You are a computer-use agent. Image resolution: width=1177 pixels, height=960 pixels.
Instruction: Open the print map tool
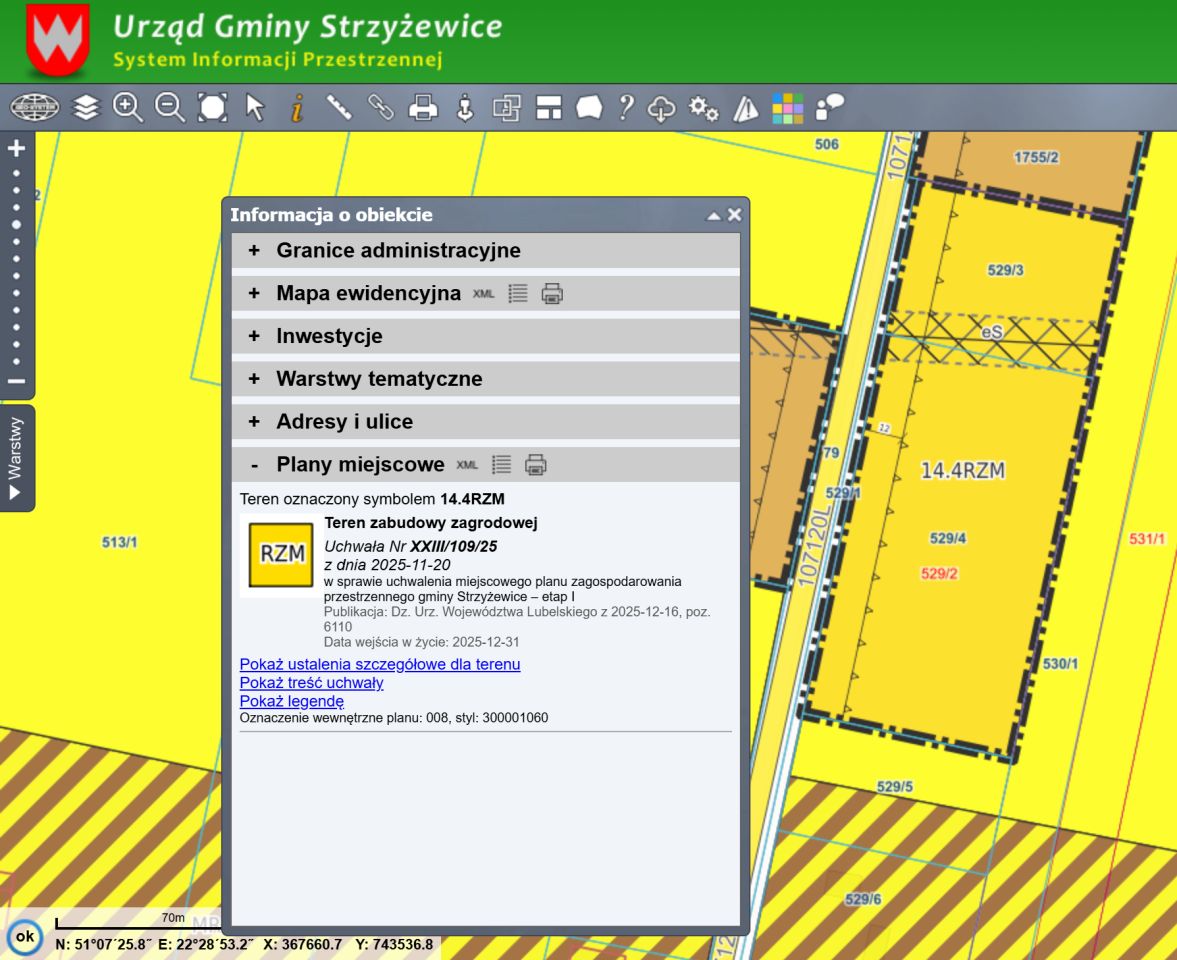click(423, 108)
